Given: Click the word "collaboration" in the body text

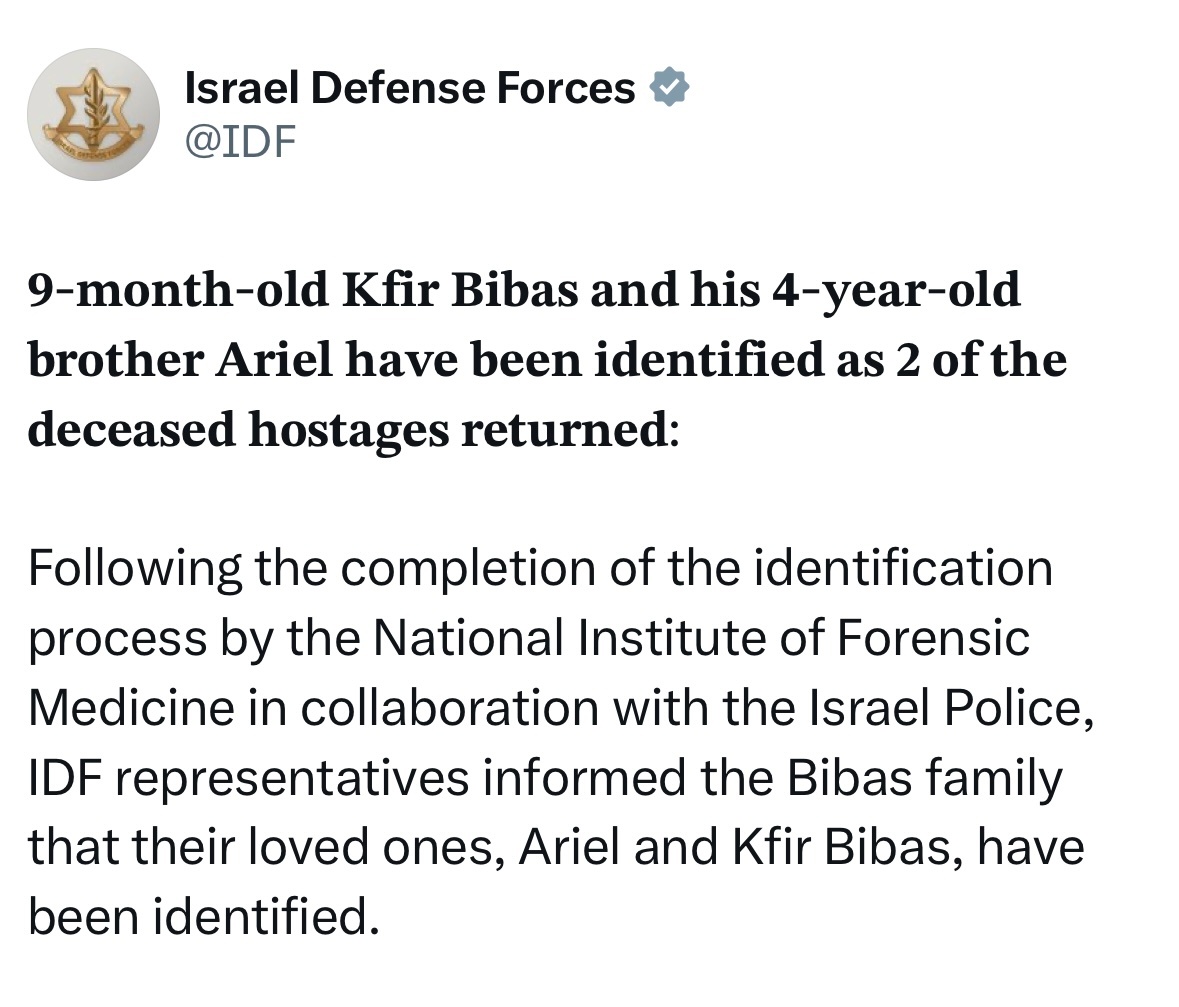Looking at the screenshot, I should point(450,708).
